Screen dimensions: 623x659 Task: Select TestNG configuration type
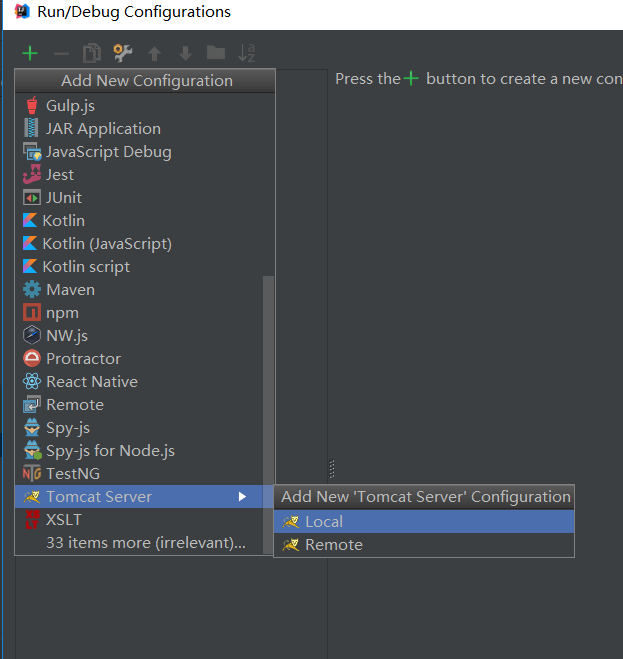pyautogui.click(x=139, y=474)
